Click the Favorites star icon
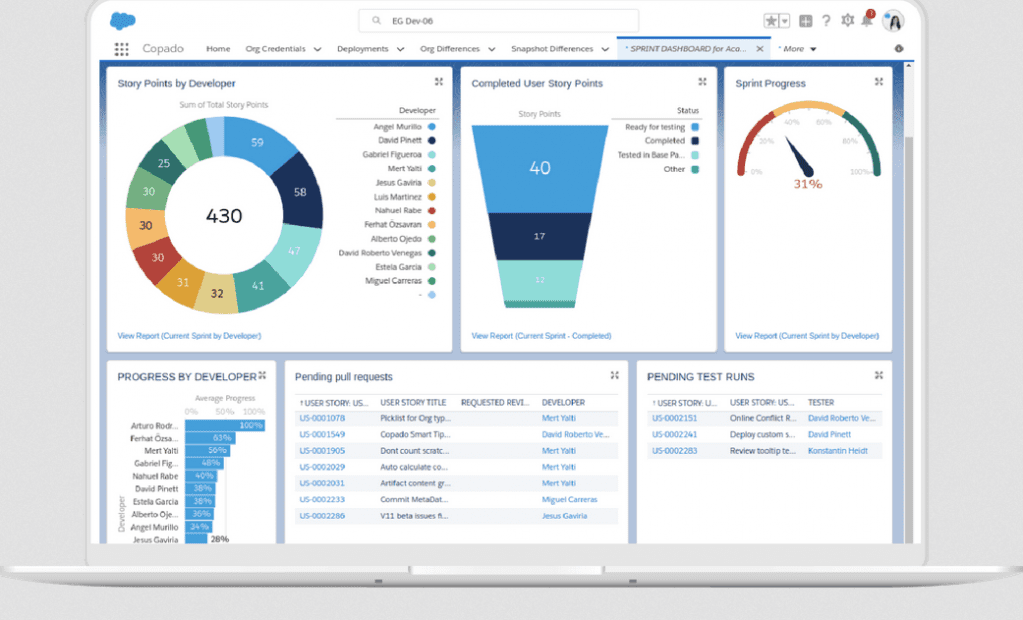 point(771,21)
